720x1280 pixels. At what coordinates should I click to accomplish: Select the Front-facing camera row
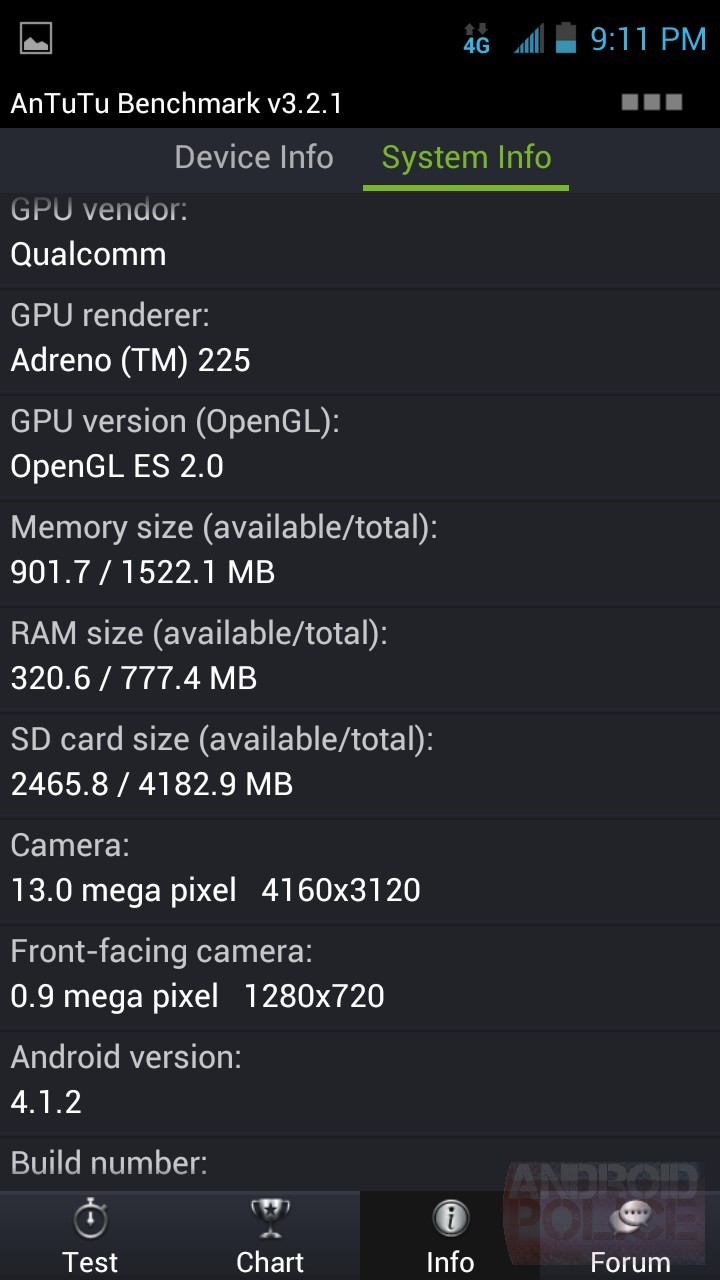coord(360,978)
